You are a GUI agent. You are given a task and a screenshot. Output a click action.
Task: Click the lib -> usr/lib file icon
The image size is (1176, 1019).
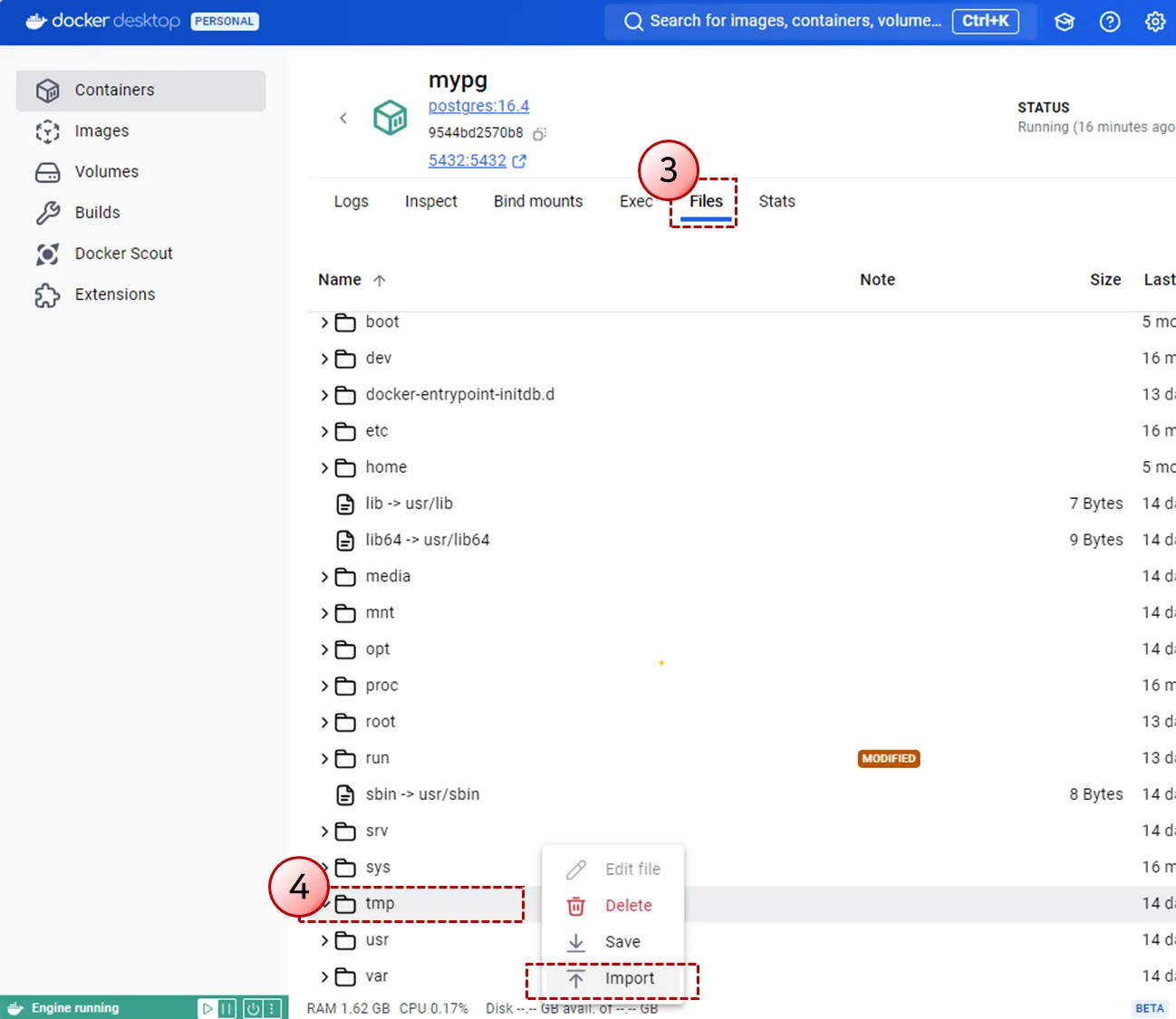[x=345, y=504]
